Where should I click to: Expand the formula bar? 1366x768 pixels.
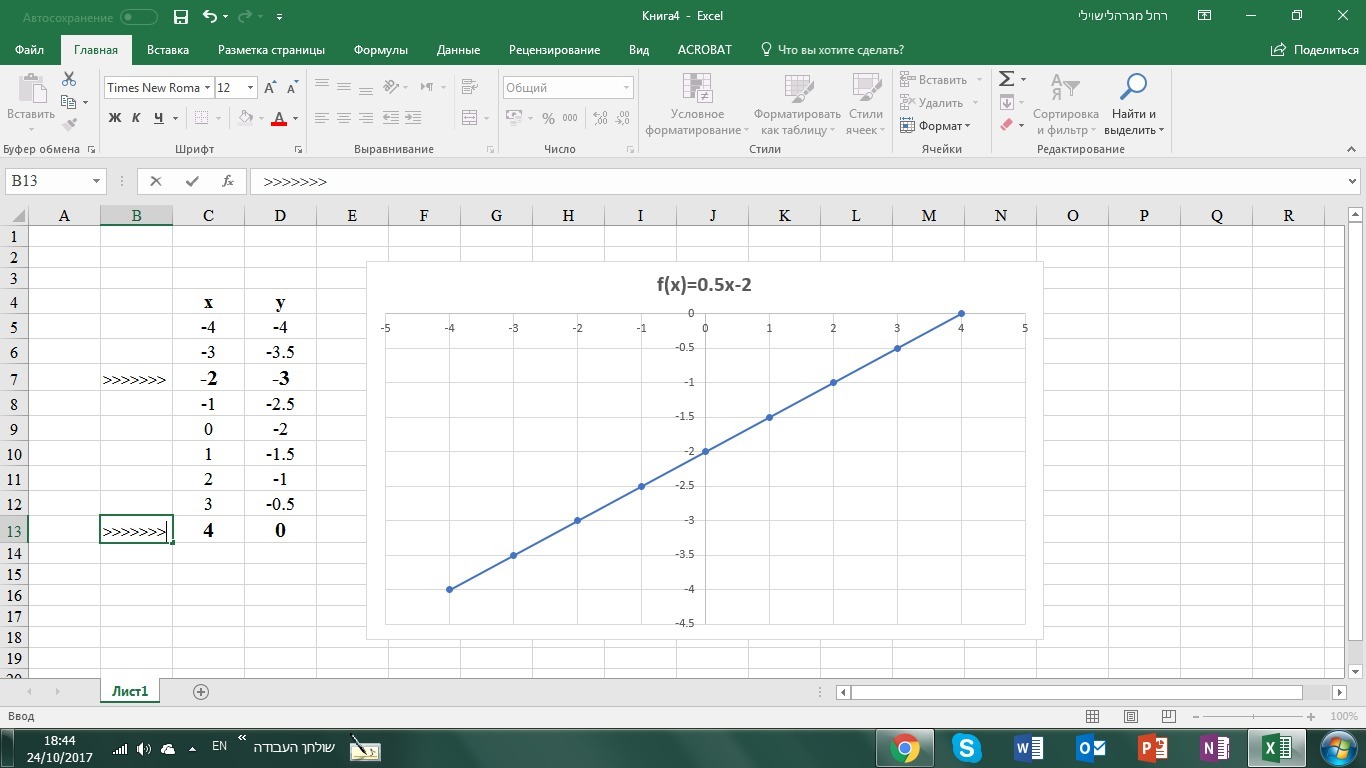[x=1353, y=181]
